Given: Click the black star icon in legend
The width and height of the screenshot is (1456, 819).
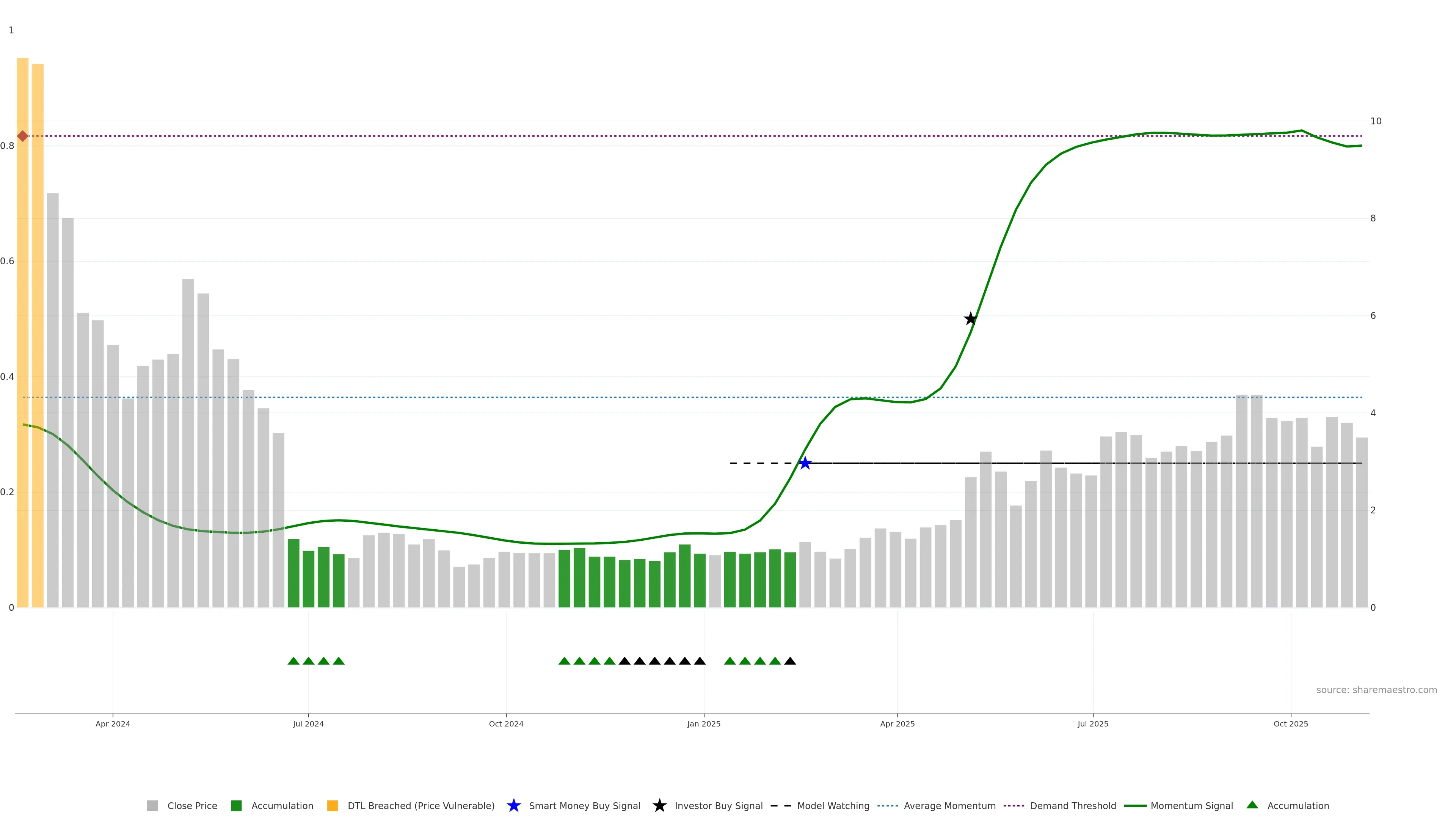Looking at the screenshot, I should pyautogui.click(x=659, y=805).
